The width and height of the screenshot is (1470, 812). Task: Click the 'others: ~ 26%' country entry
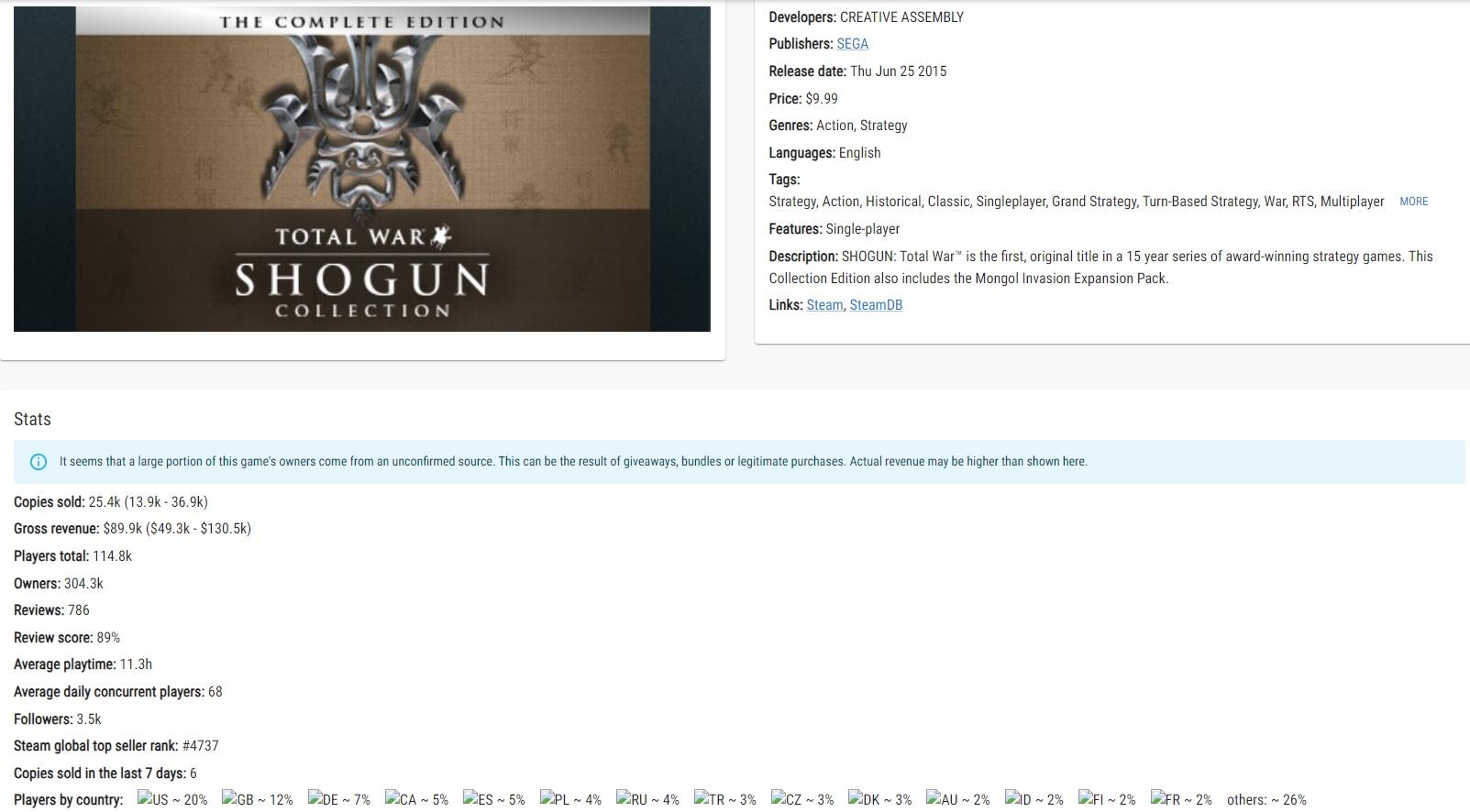point(1266,800)
